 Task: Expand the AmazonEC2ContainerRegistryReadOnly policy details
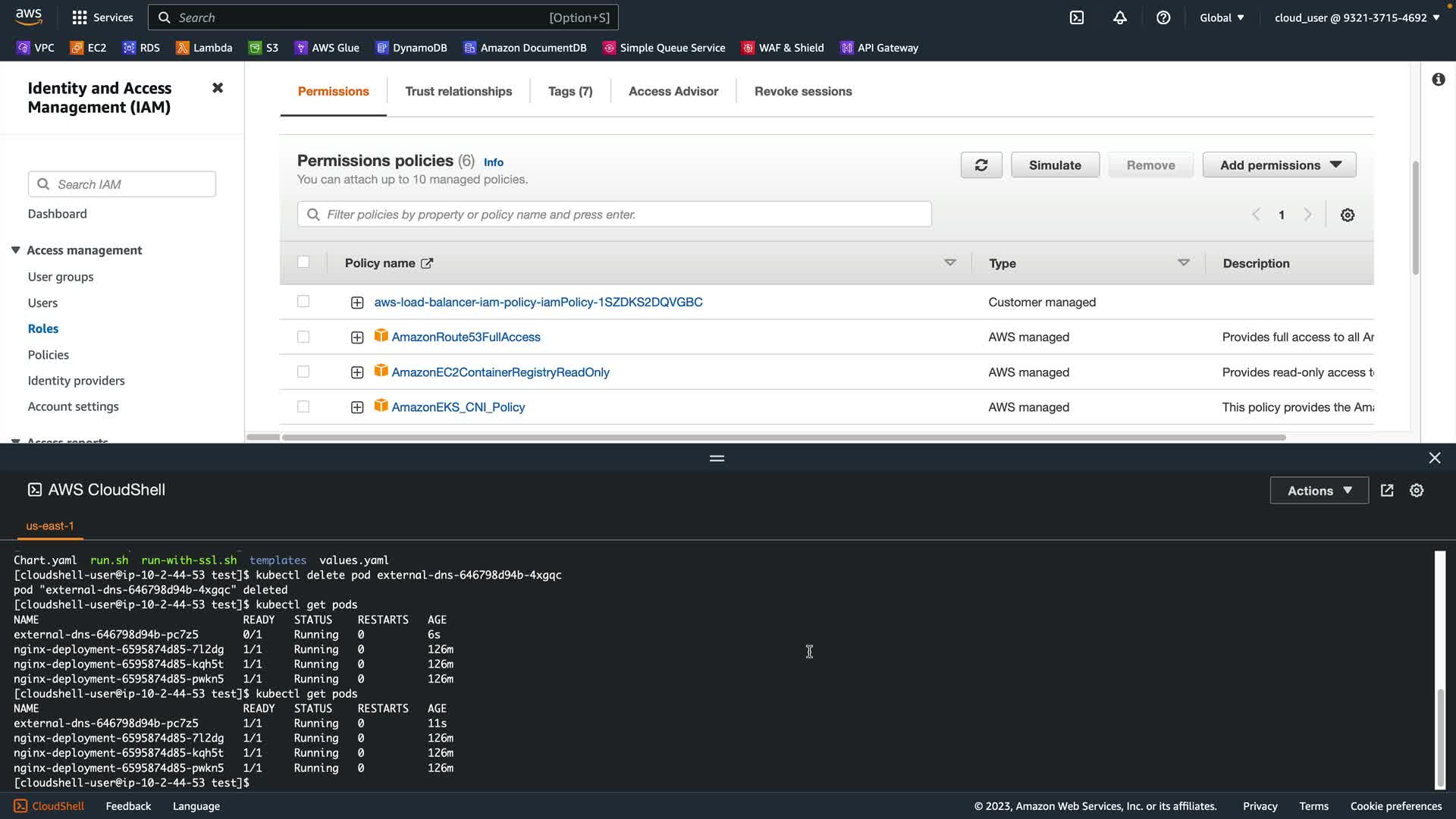(x=357, y=372)
